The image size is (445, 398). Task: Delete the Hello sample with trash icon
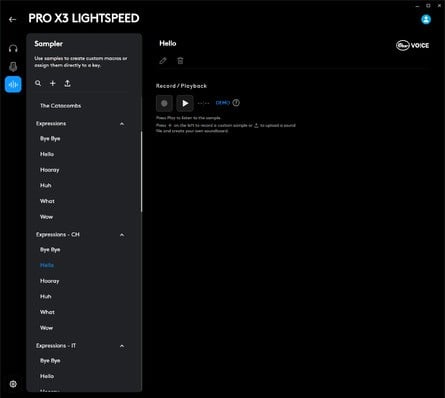pyautogui.click(x=180, y=61)
